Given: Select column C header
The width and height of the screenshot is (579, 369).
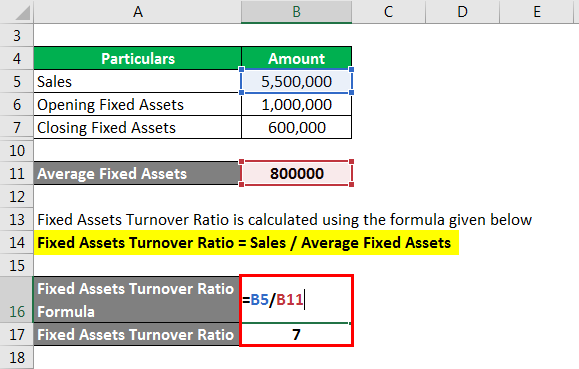Looking at the screenshot, I should click(x=388, y=11).
